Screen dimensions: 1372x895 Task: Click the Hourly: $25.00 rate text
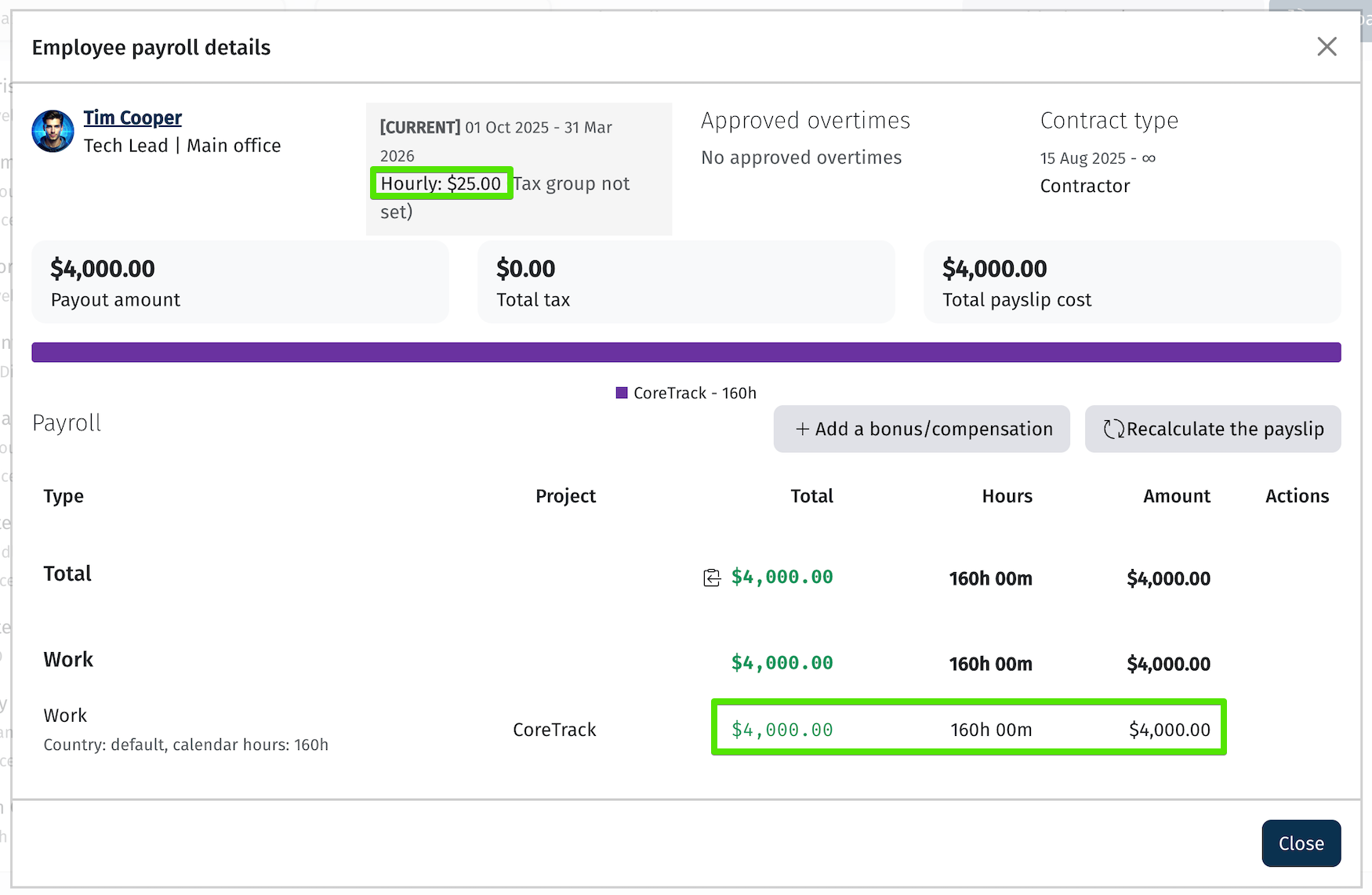pos(441,183)
